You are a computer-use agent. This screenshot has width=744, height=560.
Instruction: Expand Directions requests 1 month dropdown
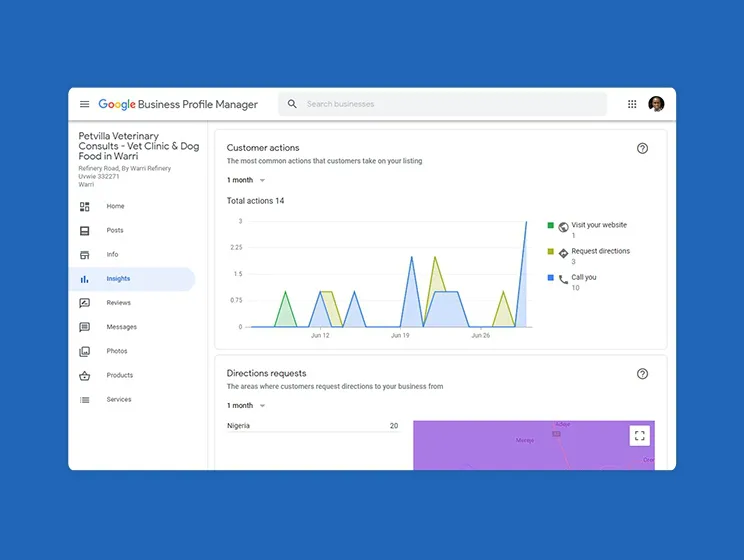[246, 406]
